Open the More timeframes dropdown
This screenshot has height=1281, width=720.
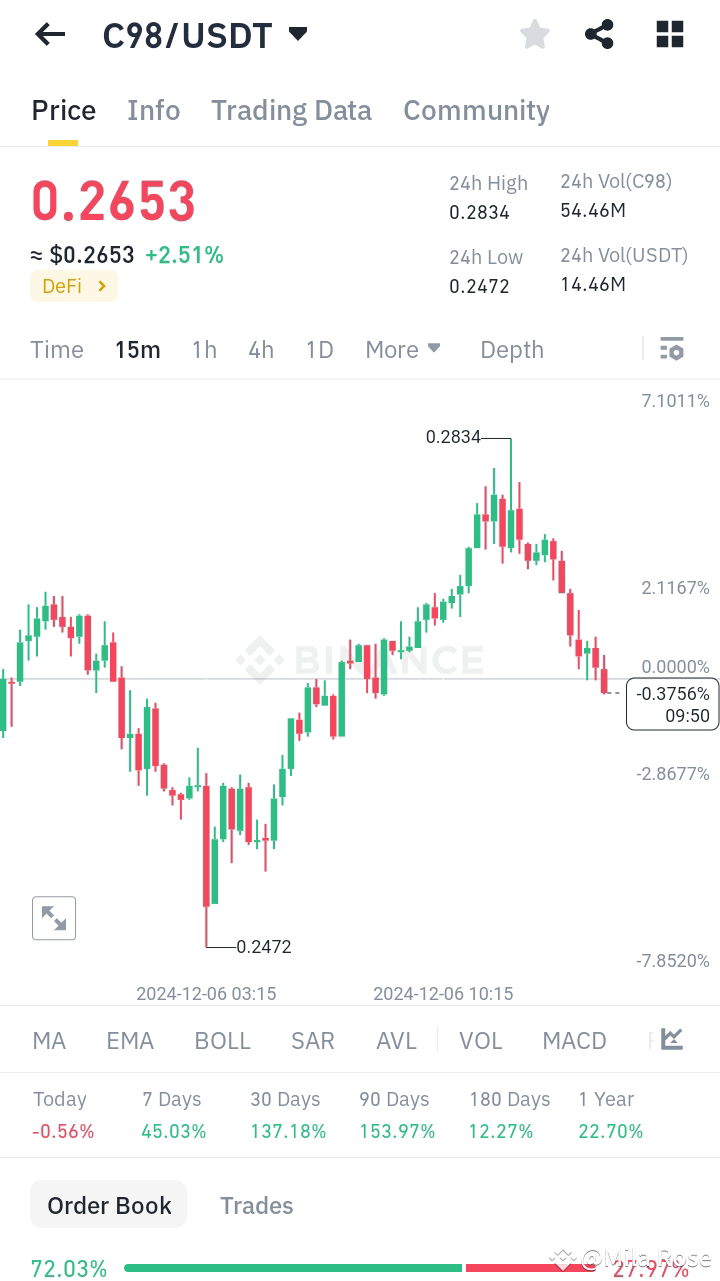point(402,349)
